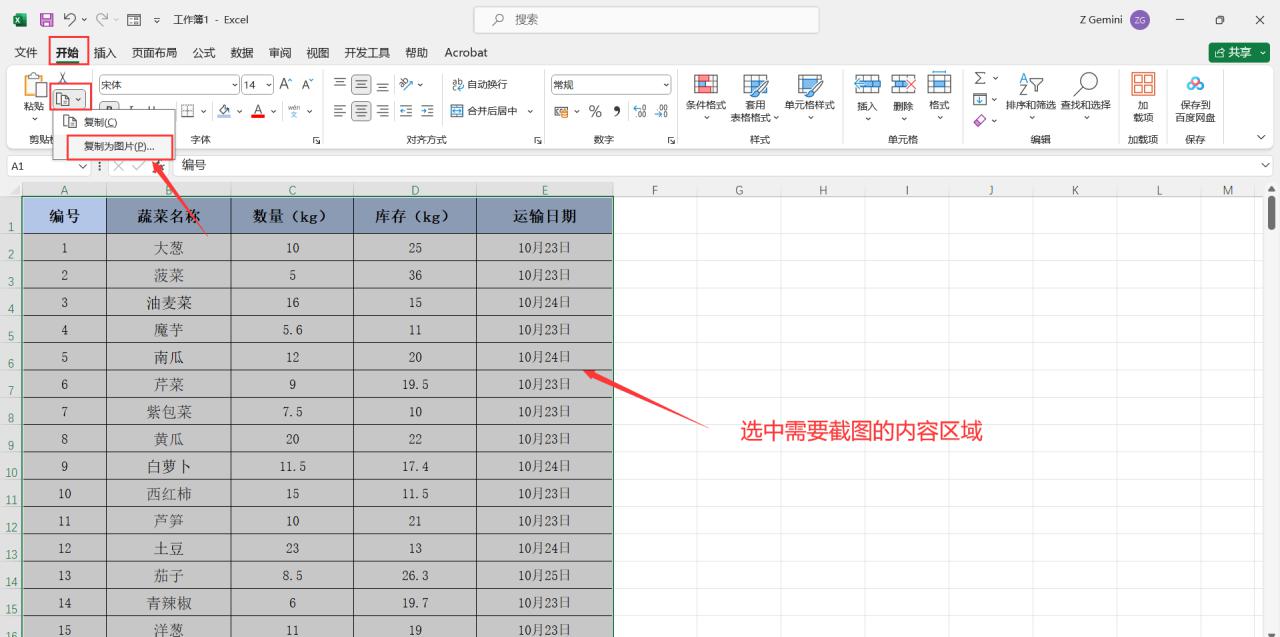Image resolution: width=1280 pixels, height=637 pixels.
Task: Open the 文件 (File) tab
Action: point(26,52)
